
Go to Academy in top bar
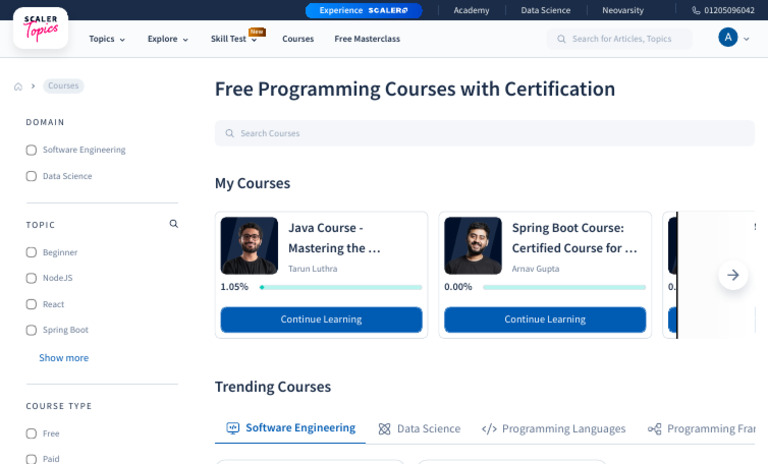click(x=471, y=10)
